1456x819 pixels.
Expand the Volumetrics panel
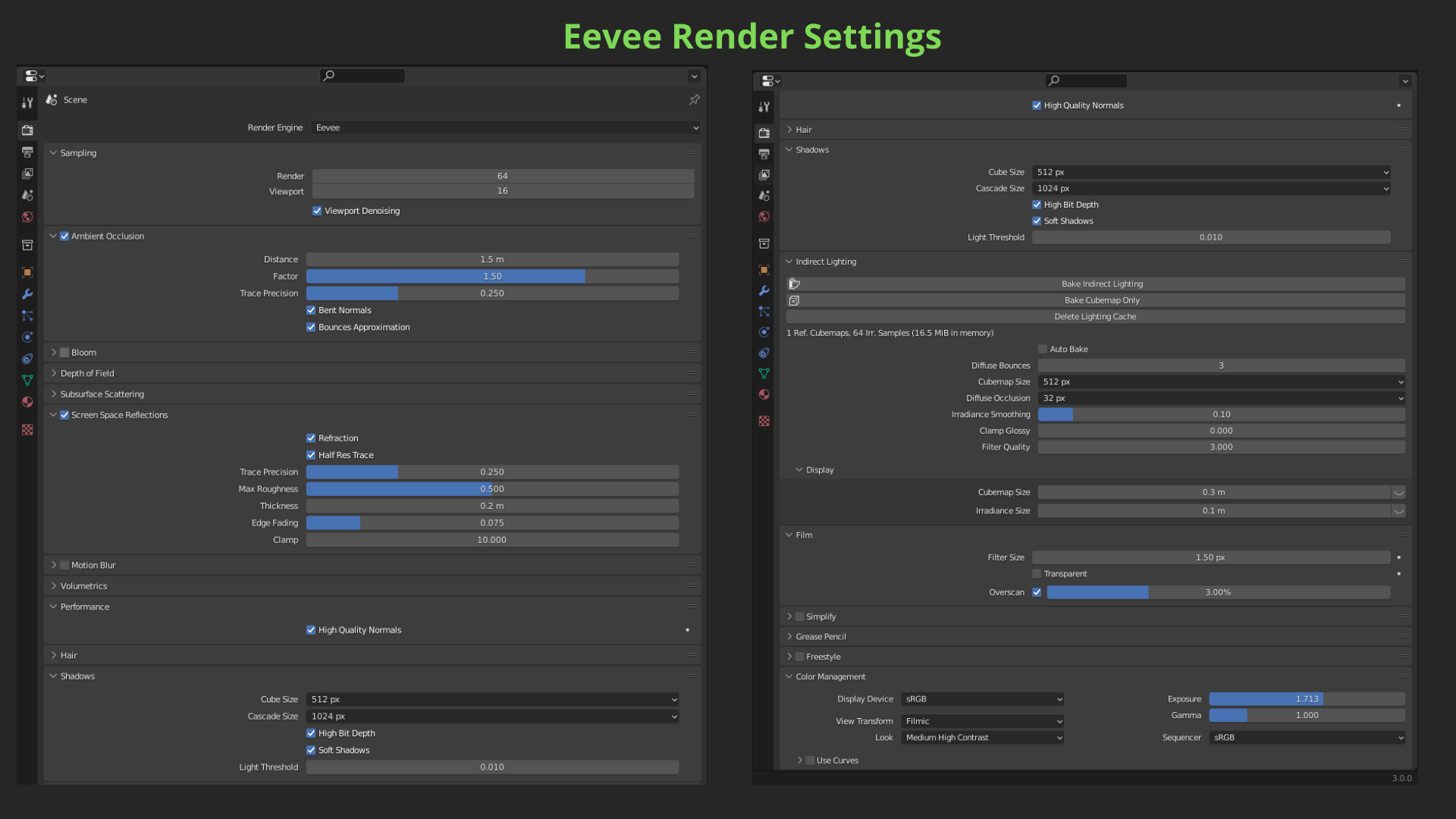coord(54,586)
